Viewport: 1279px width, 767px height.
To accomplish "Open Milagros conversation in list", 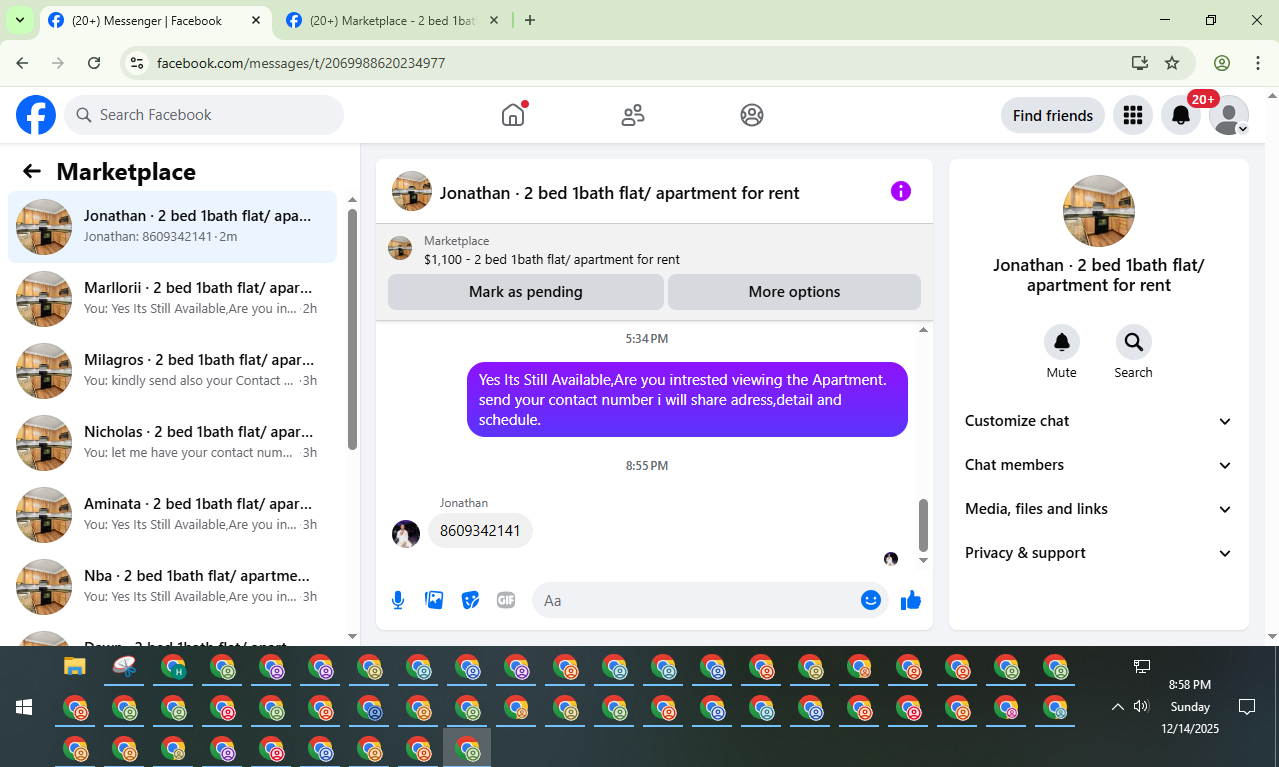I will click(172, 371).
